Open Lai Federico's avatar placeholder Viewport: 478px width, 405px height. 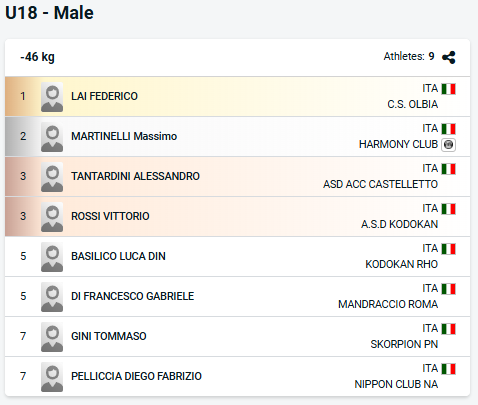point(52,97)
